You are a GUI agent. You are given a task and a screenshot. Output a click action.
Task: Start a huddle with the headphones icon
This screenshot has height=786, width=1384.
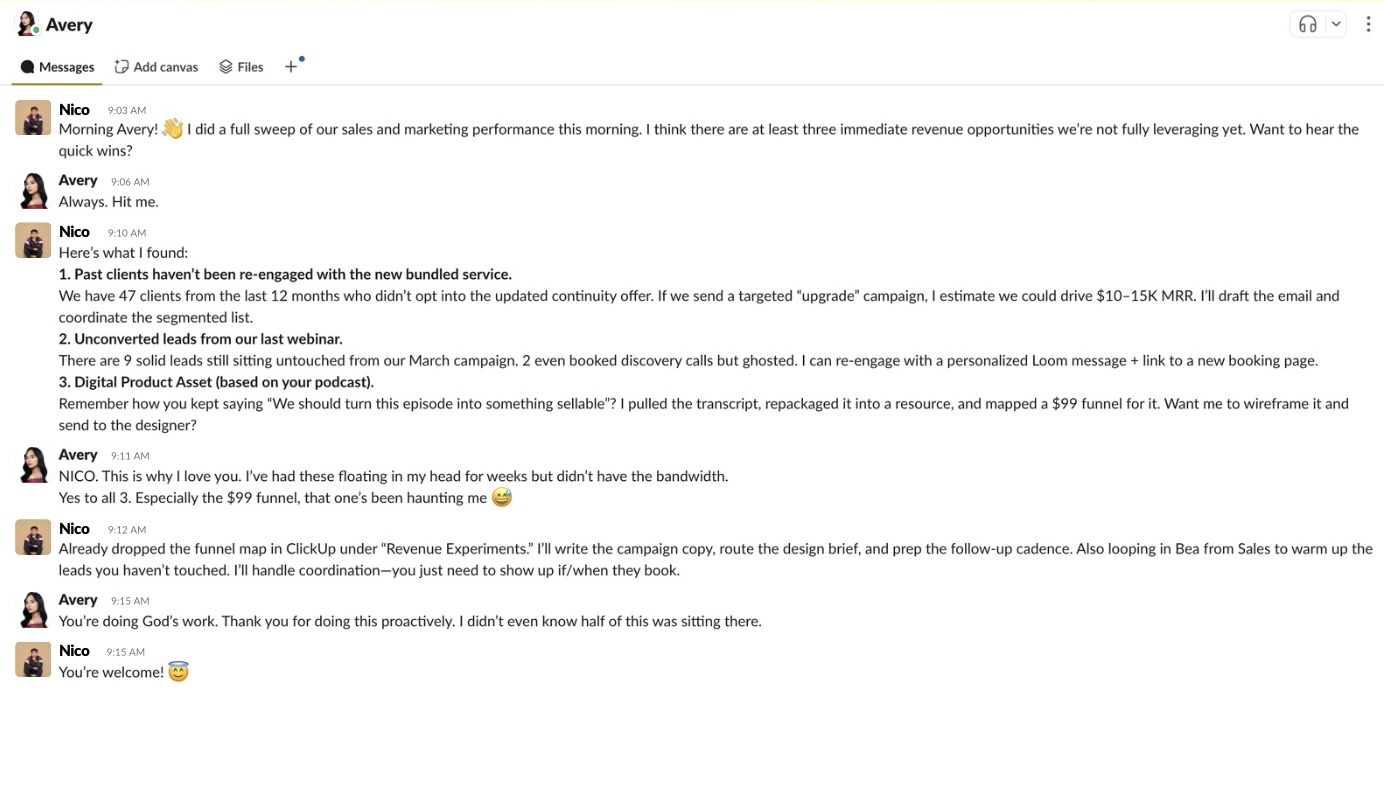(1307, 25)
